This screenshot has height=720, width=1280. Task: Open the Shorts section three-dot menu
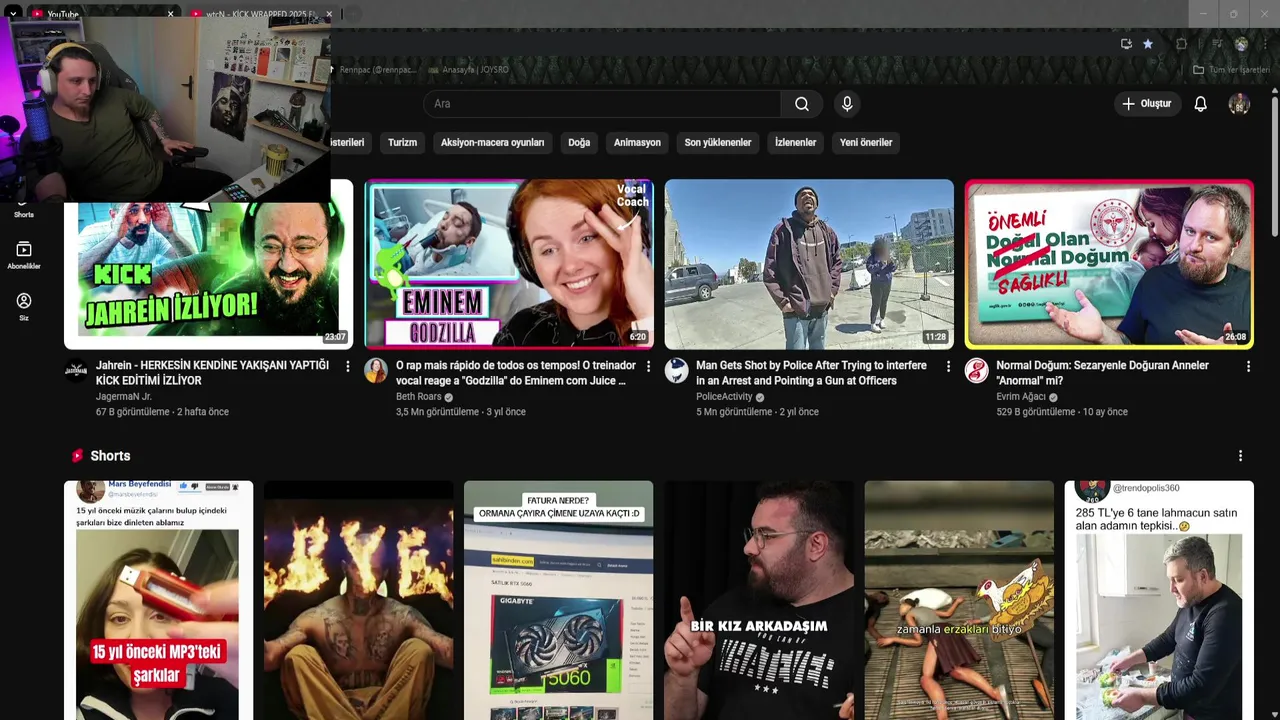[x=1240, y=456]
